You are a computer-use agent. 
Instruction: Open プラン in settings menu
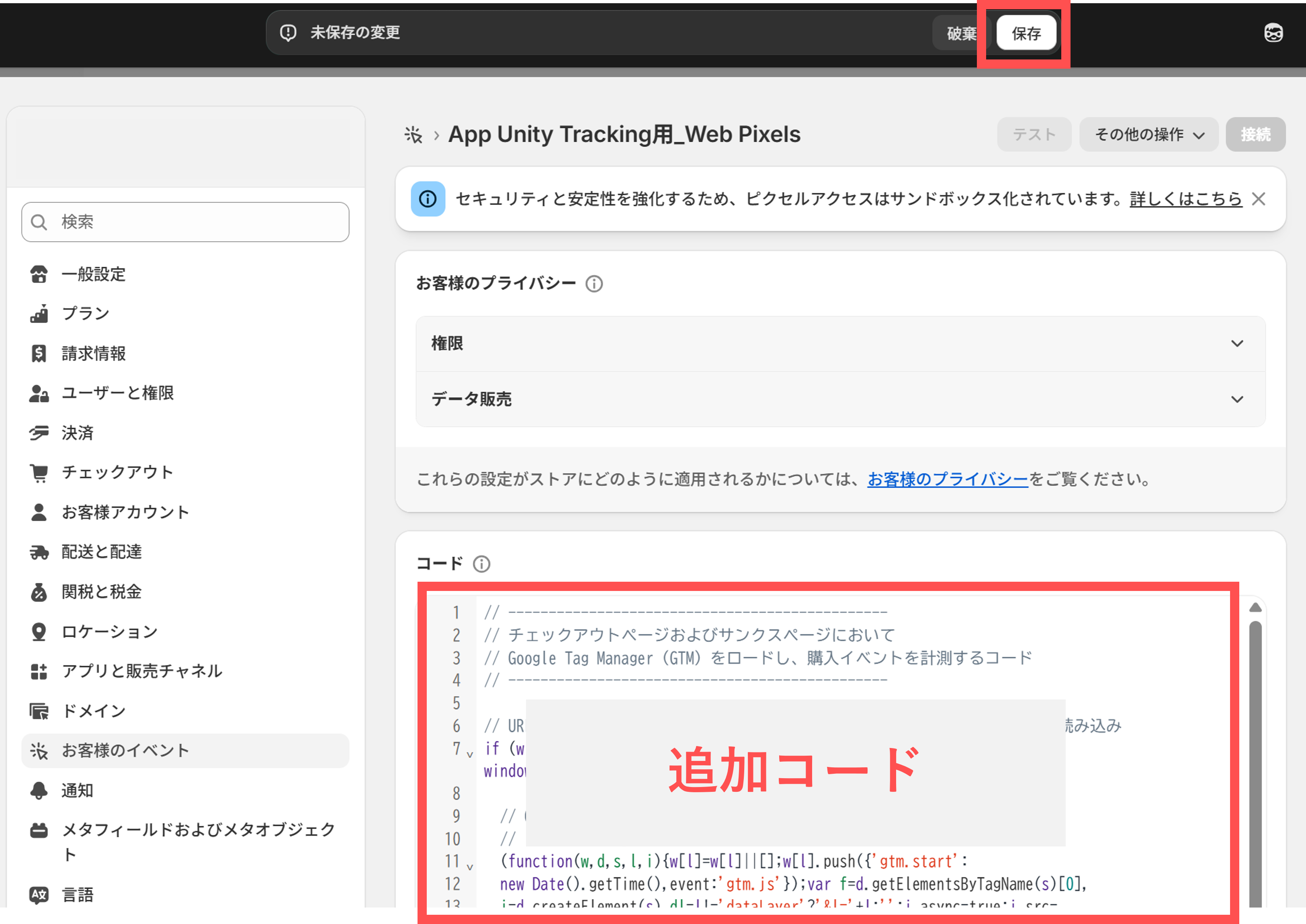(186, 313)
